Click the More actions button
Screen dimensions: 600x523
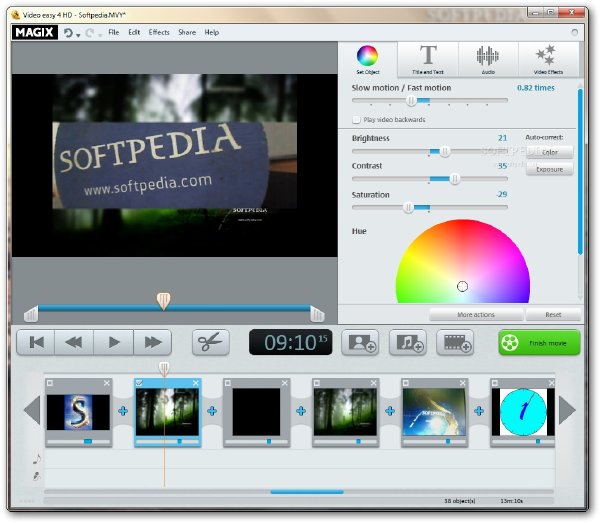pos(476,314)
